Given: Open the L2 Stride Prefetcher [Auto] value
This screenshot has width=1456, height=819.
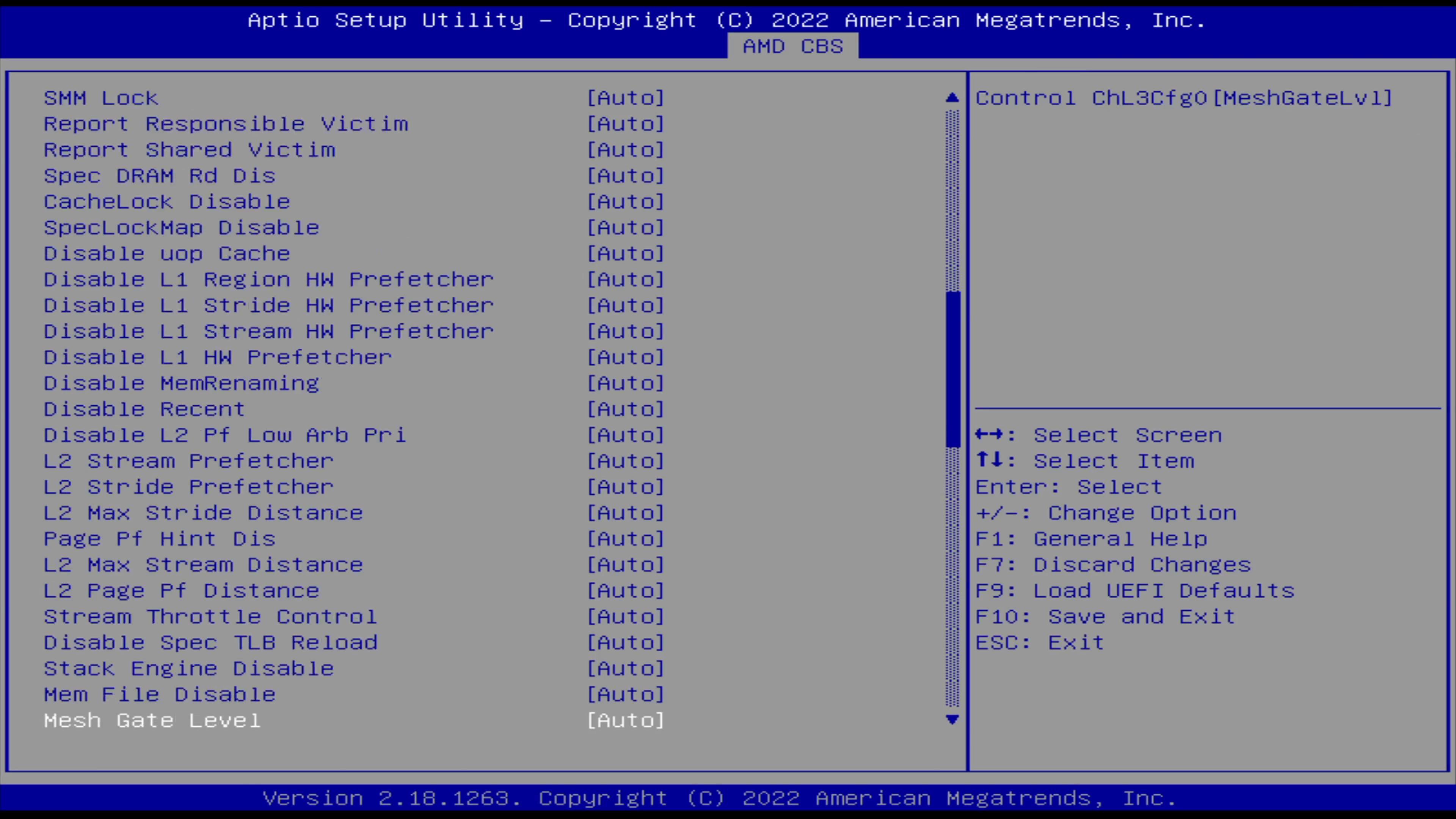Looking at the screenshot, I should 626,486.
